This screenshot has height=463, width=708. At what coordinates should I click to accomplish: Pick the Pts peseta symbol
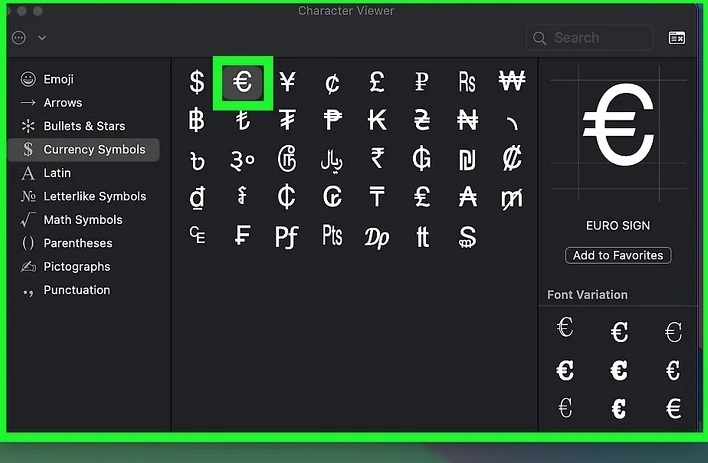pos(332,235)
